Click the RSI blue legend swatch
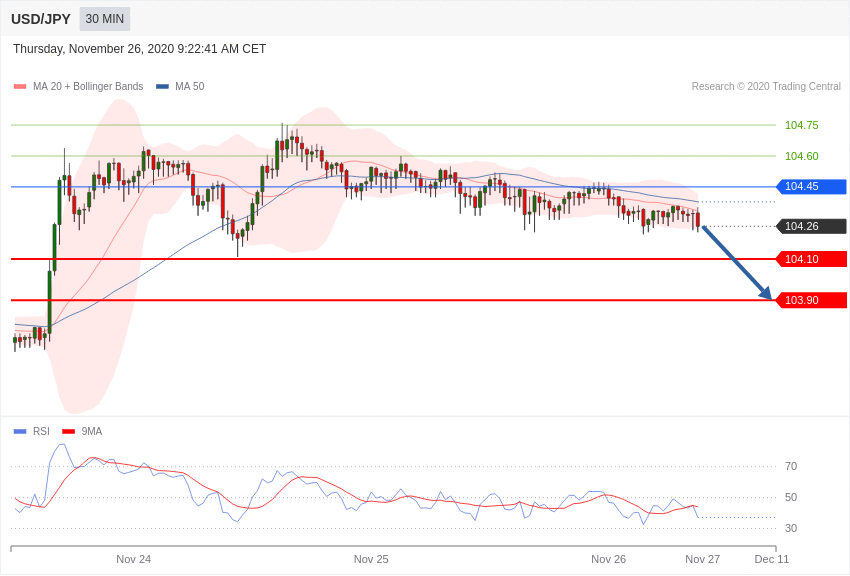This screenshot has height=576, width=850. pyautogui.click(x=20, y=432)
